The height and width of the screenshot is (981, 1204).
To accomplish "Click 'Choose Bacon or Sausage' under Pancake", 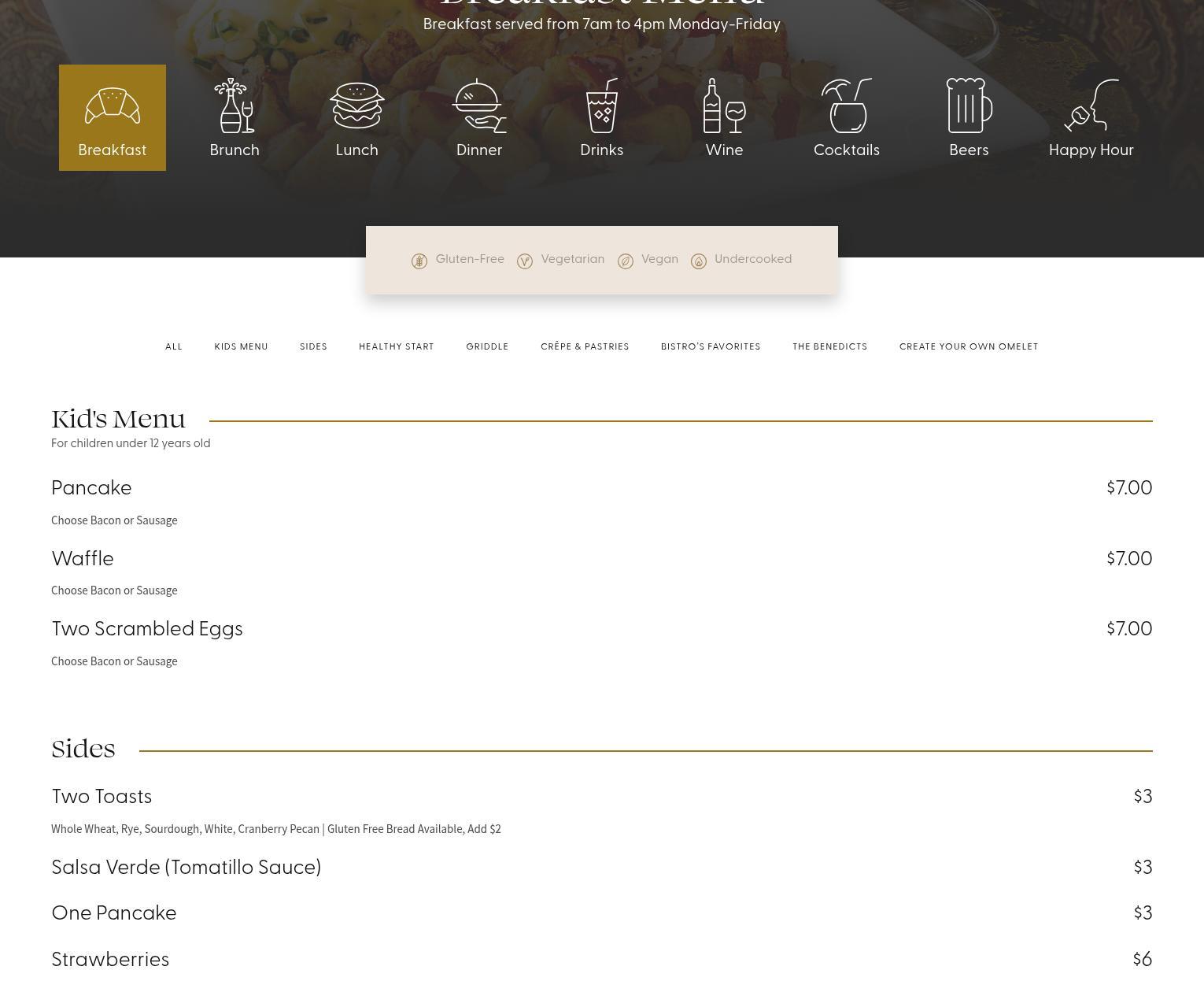I will click(114, 520).
